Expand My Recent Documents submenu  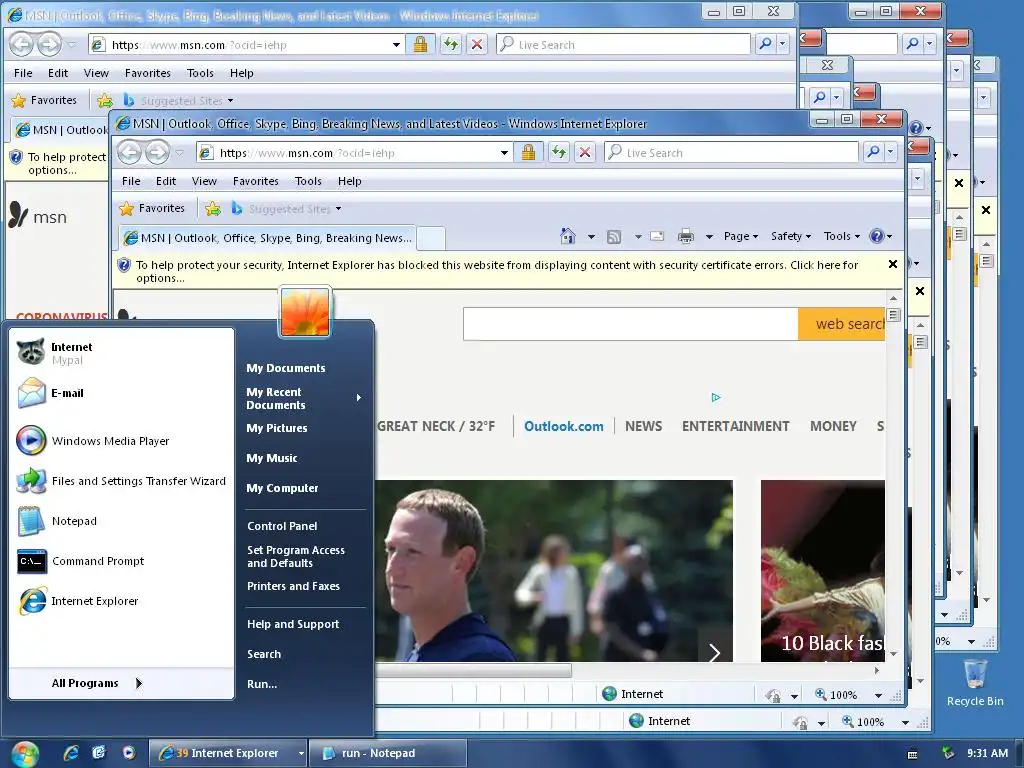coord(305,398)
